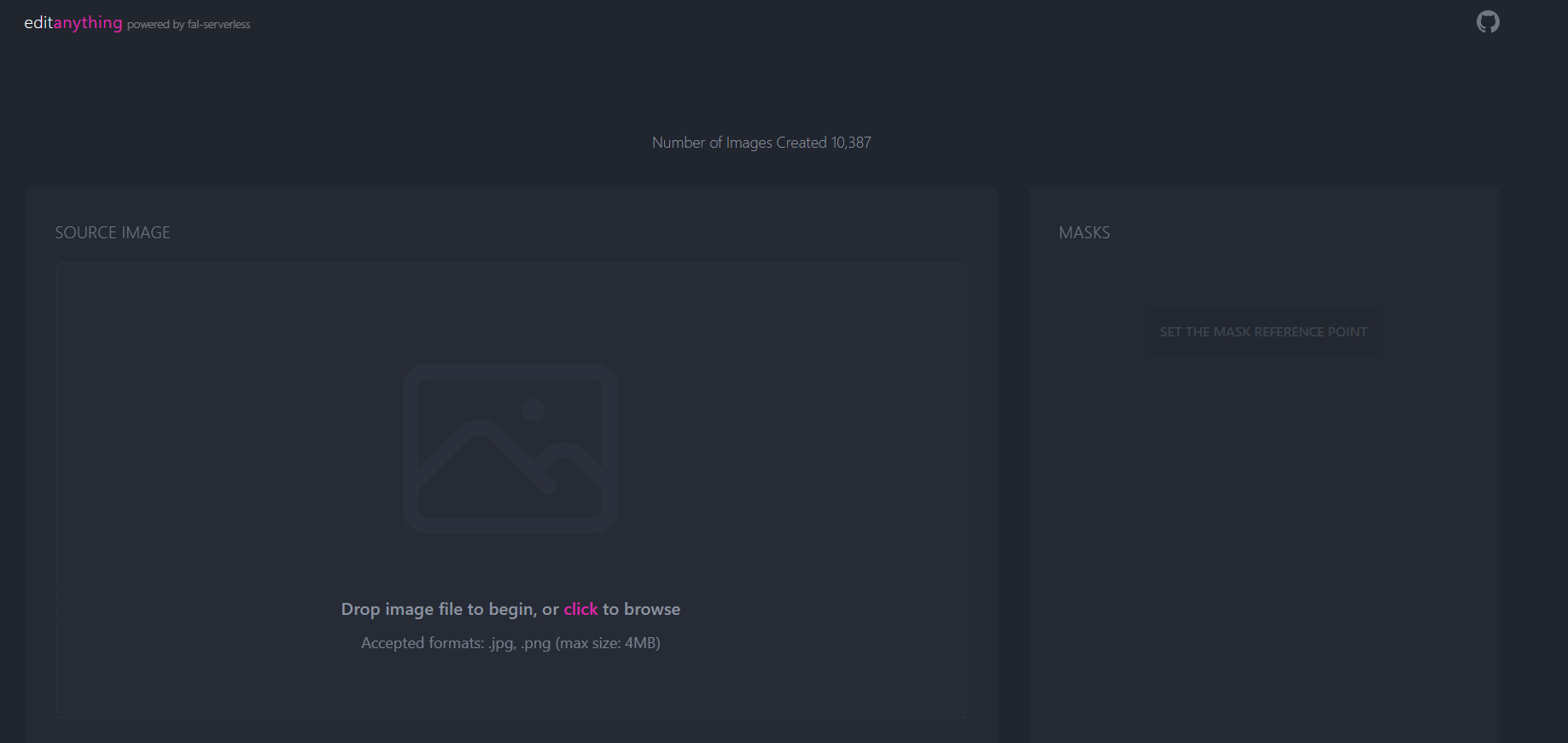The image size is (1568, 743).
Task: Click the SOURCE IMAGE heading
Action: point(113,232)
